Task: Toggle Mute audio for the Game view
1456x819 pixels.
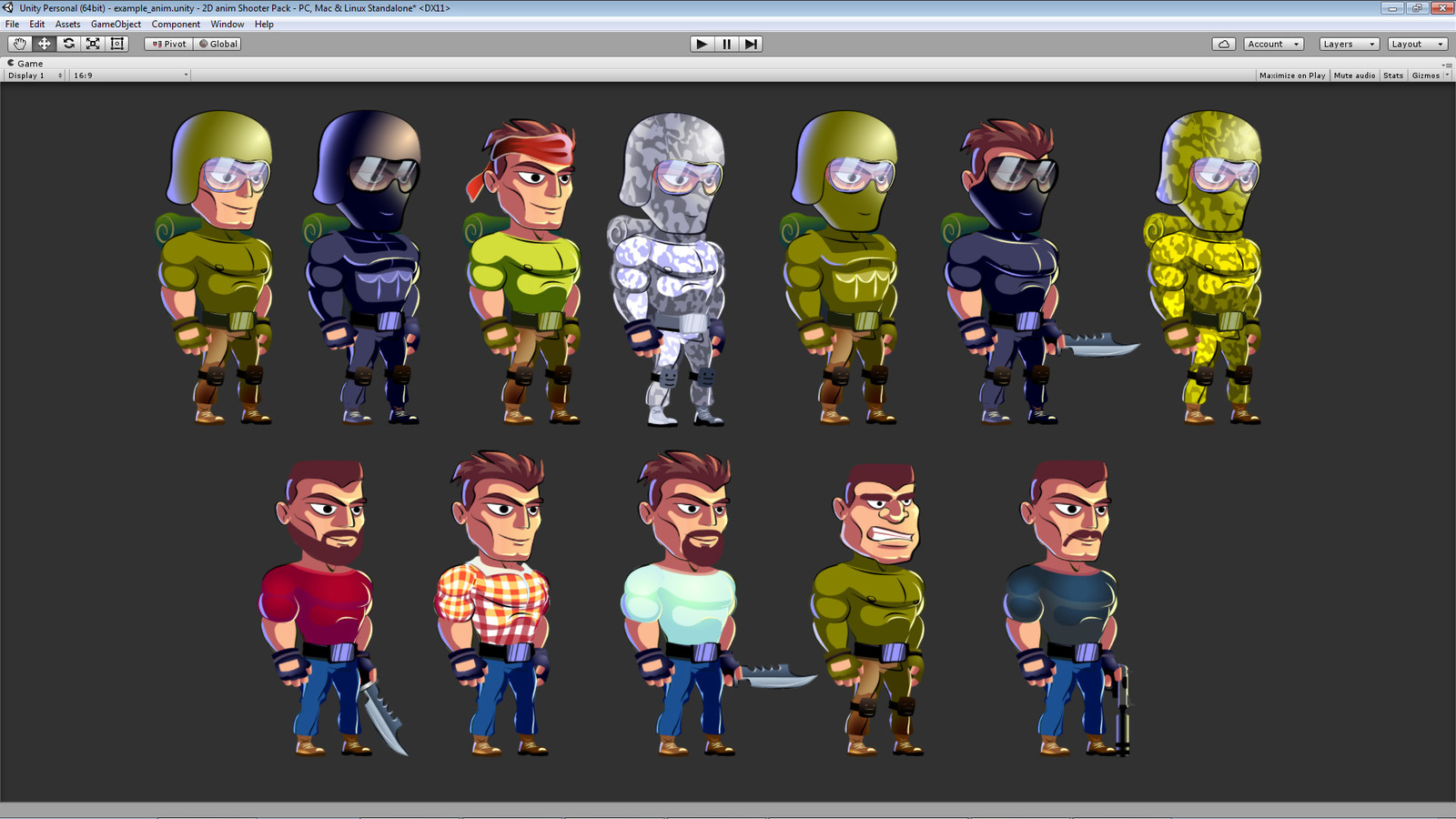Action: [1355, 75]
